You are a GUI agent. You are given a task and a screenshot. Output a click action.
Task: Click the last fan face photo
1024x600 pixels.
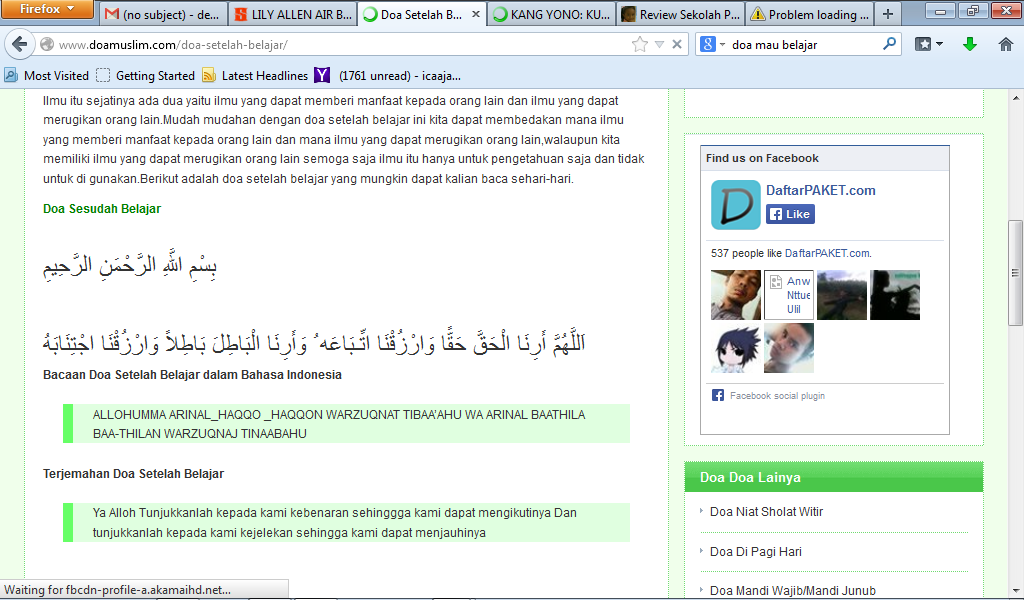789,348
